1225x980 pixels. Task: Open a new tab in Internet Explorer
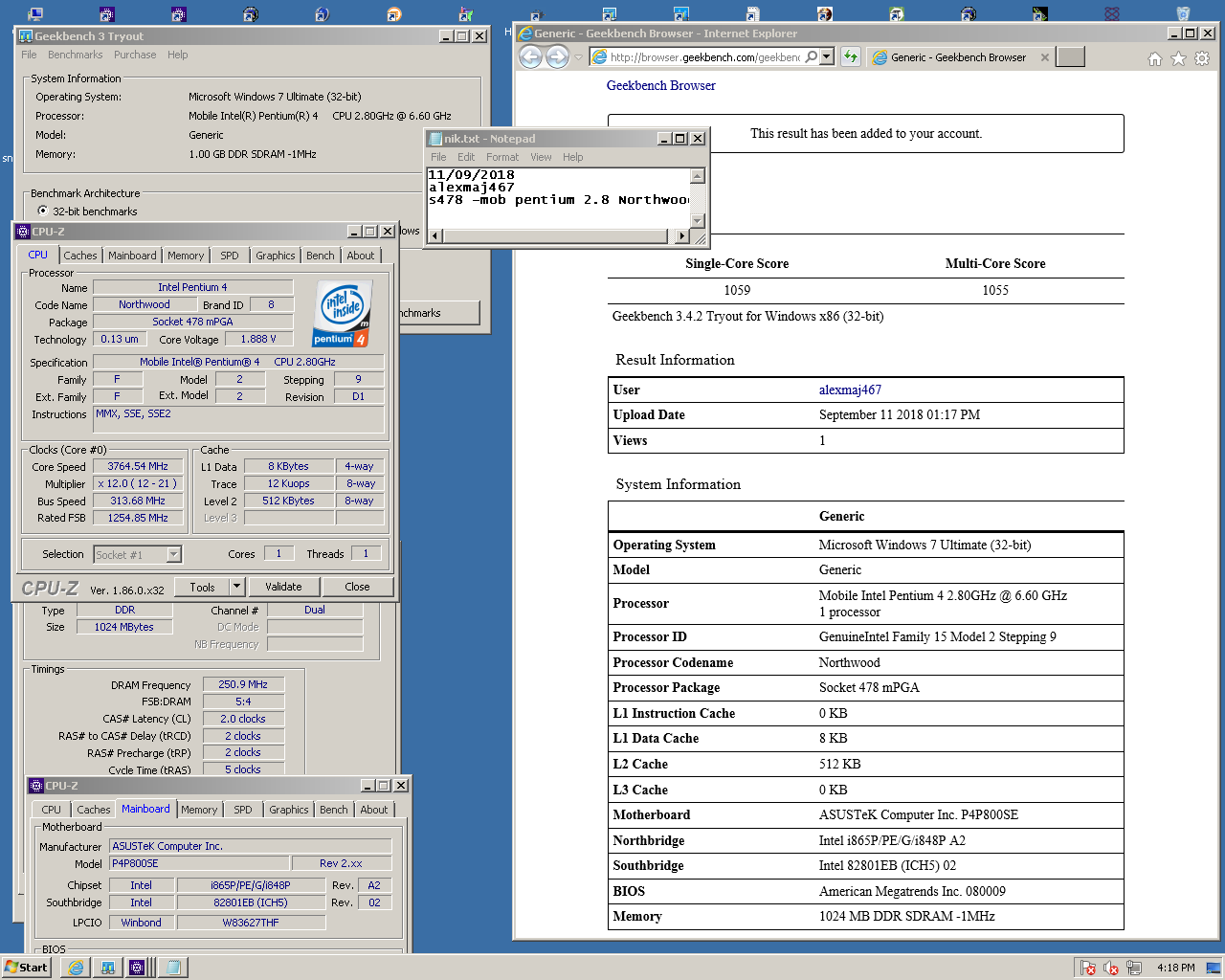[1070, 57]
